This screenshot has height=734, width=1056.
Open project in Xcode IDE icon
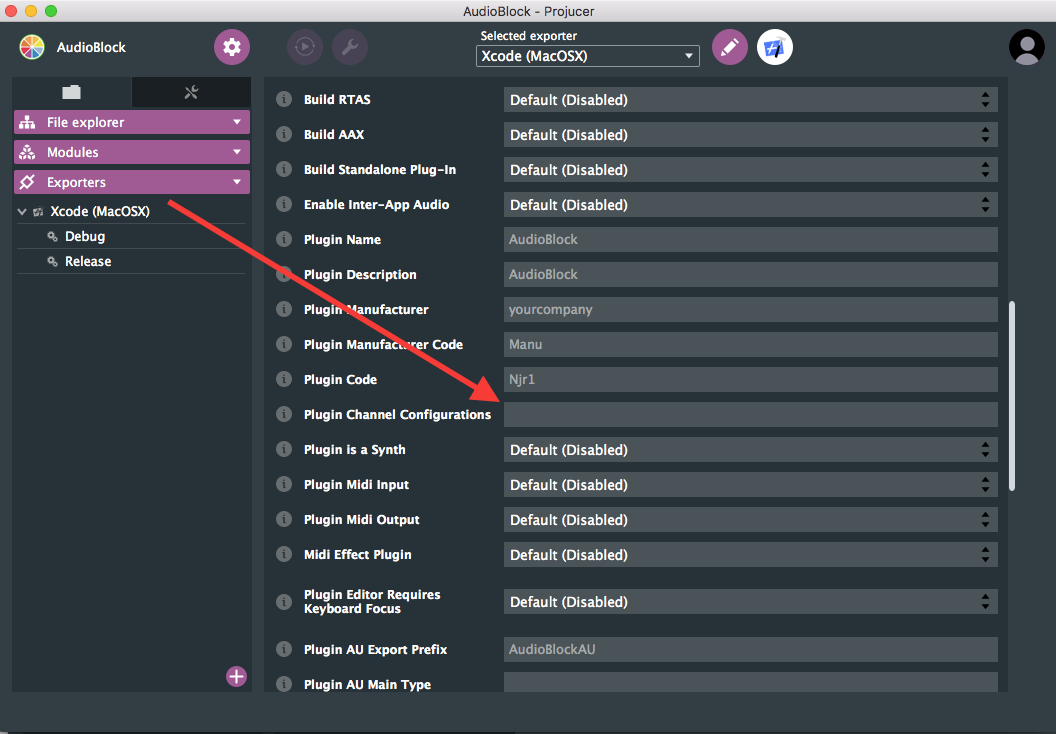coord(774,47)
